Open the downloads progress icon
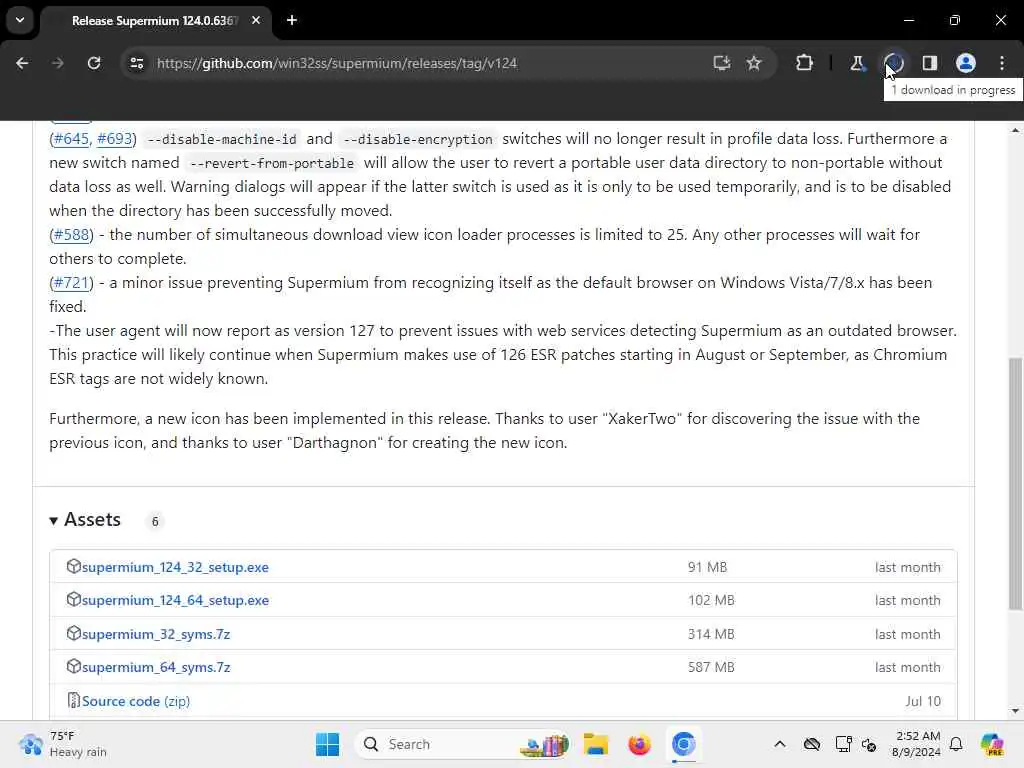This screenshot has width=1024, height=768. tap(893, 63)
